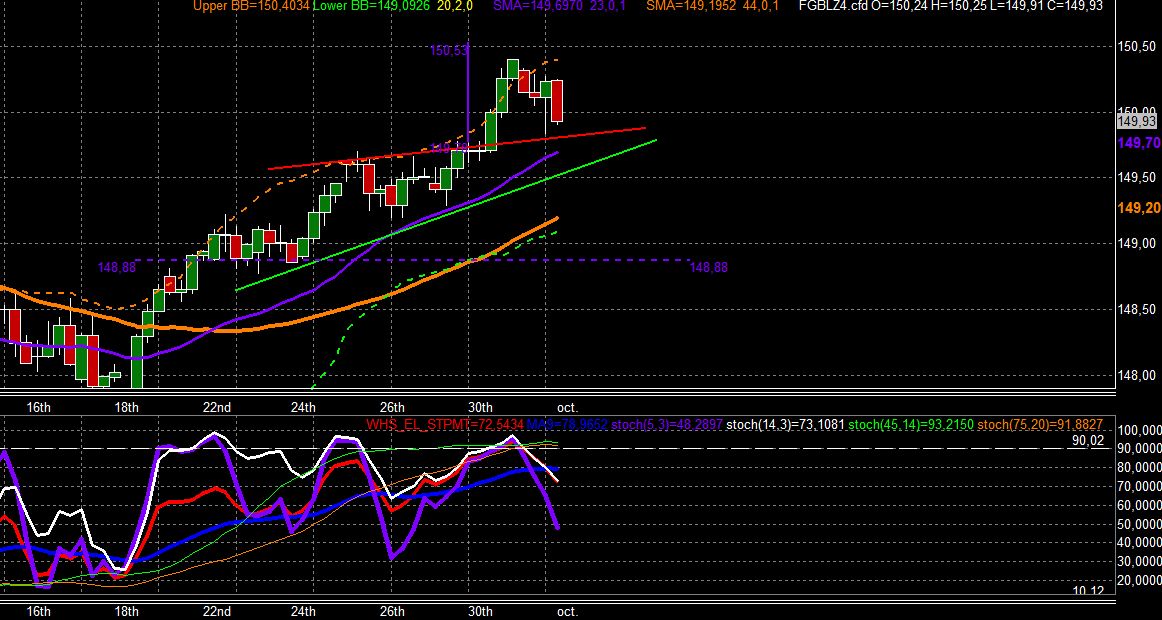This screenshot has width=1162, height=620.
Task: Click the FGBLZ4.cfd symbol name
Action: [x=834, y=6]
